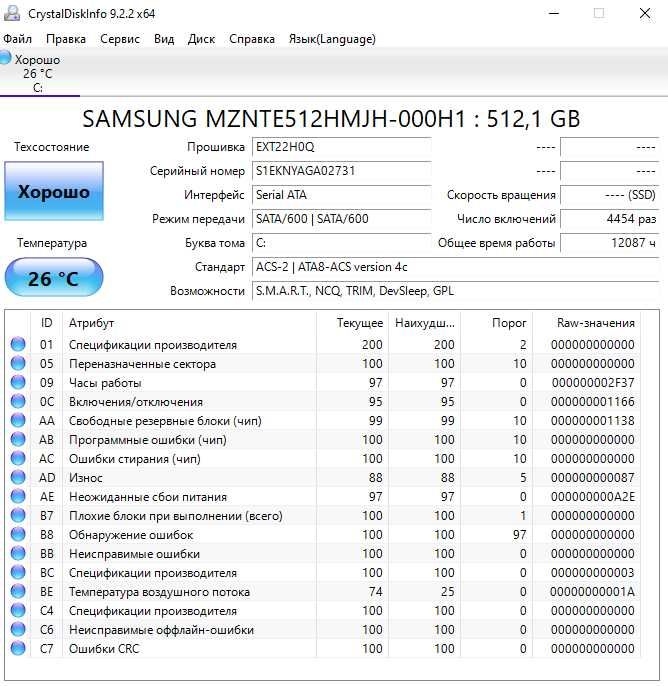Click status icon for C6 Неисправимые оффлайн-ошибки
The image size is (668, 686).
point(18,630)
